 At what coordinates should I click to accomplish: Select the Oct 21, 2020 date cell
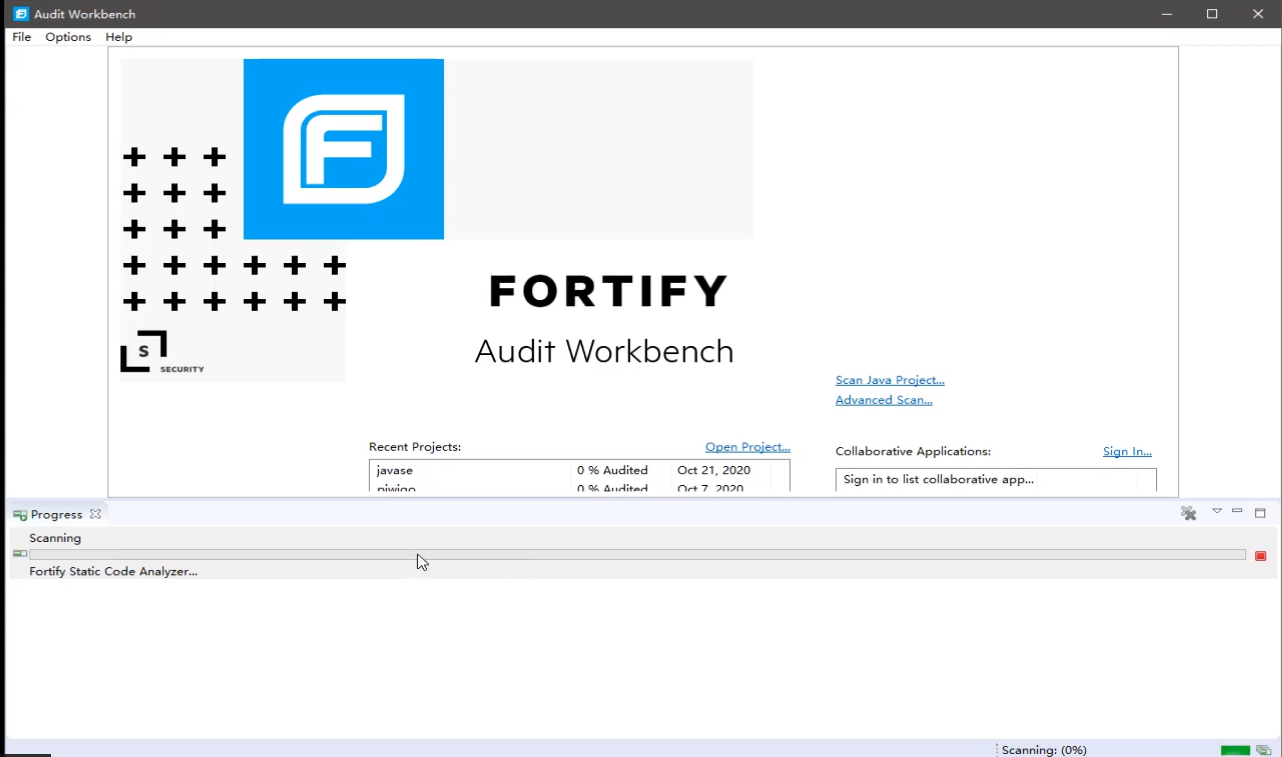pos(713,470)
